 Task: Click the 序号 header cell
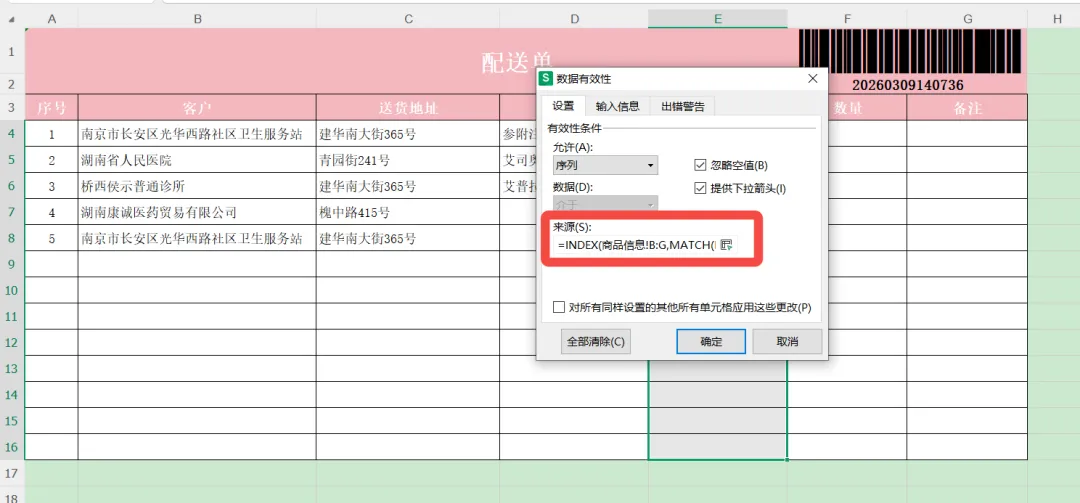pos(52,107)
